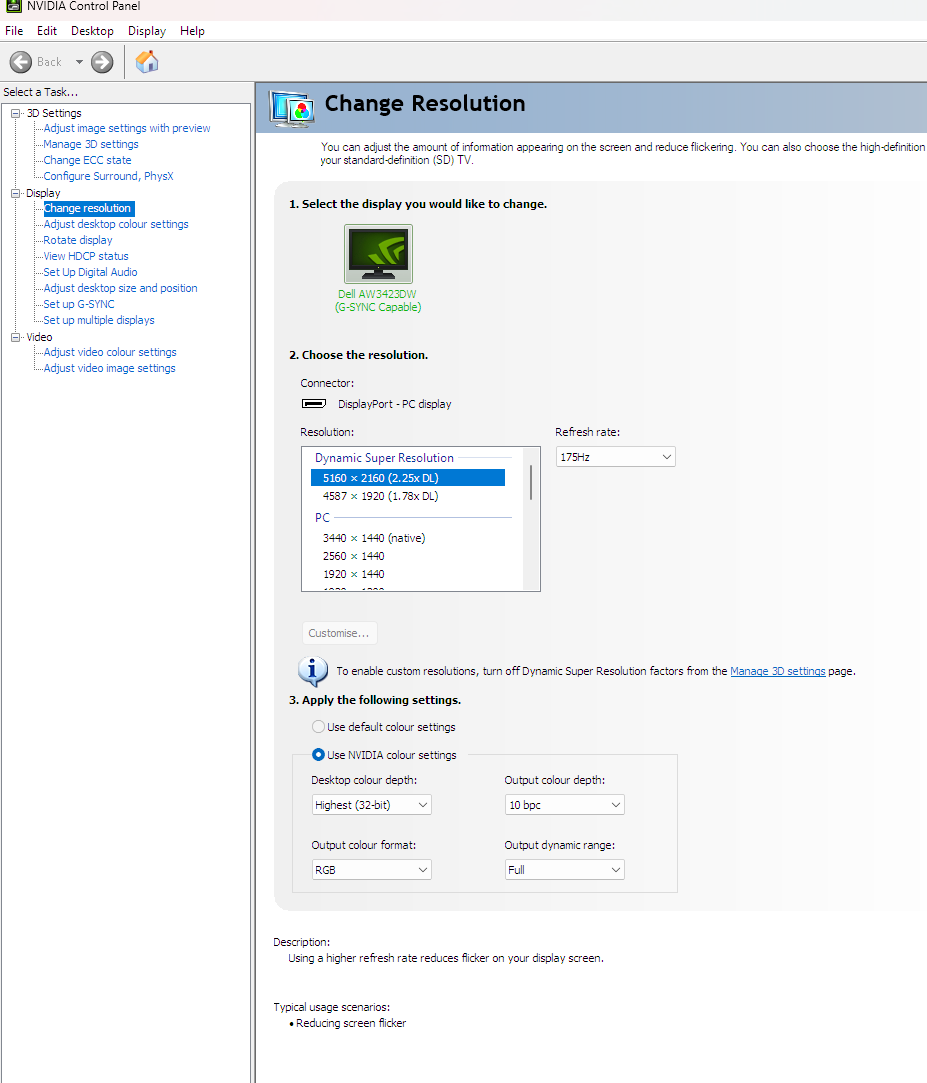
Task: Select Use default colour settings
Action: [319, 727]
